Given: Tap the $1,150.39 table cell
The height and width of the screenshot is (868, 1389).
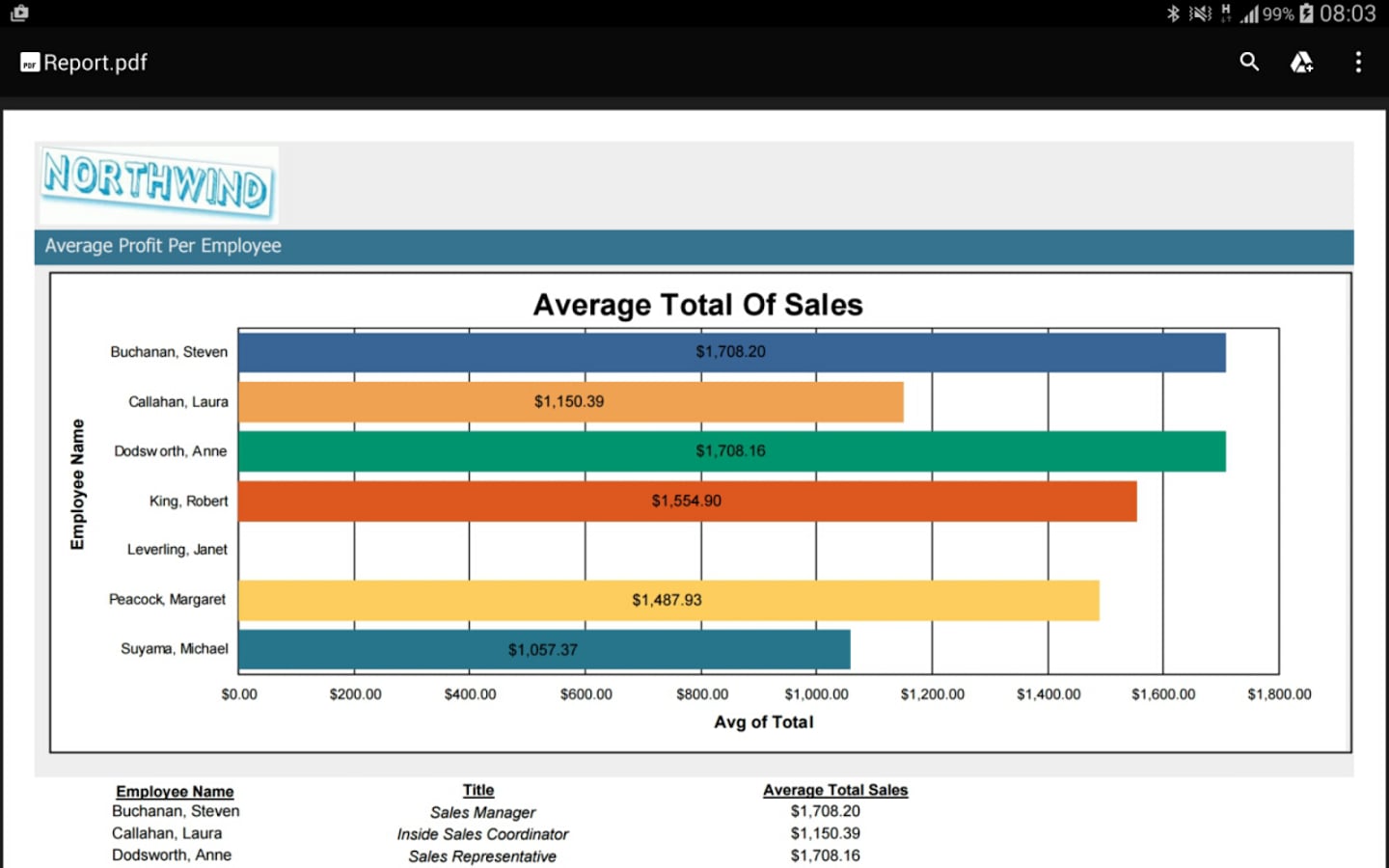Looking at the screenshot, I should coord(826,834).
